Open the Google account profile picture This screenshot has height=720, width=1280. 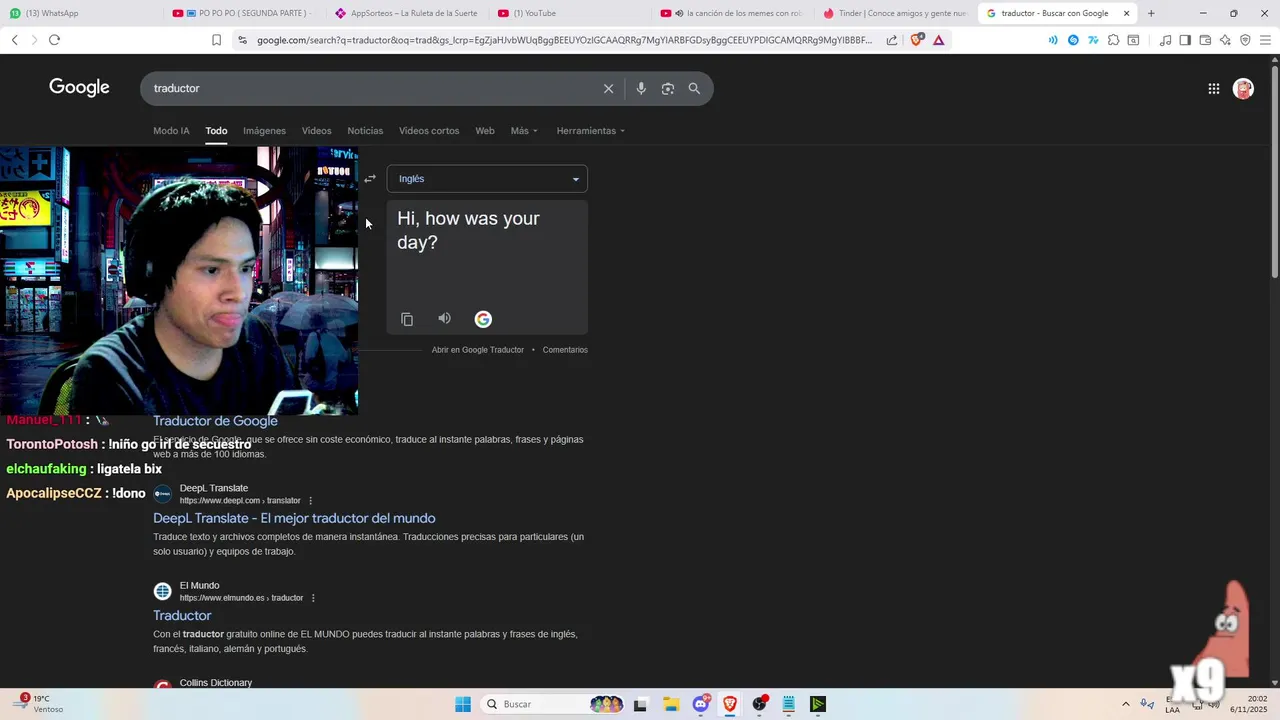tap(1243, 88)
